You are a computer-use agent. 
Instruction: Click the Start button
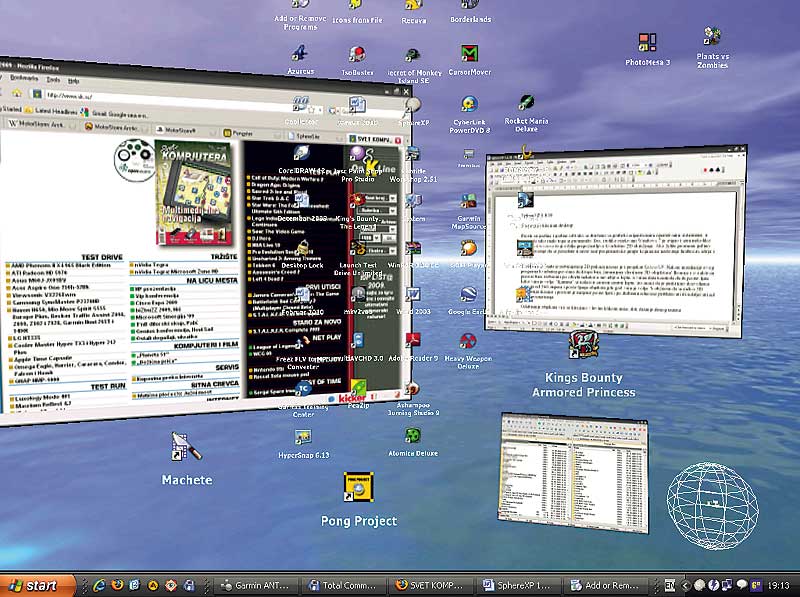38,585
